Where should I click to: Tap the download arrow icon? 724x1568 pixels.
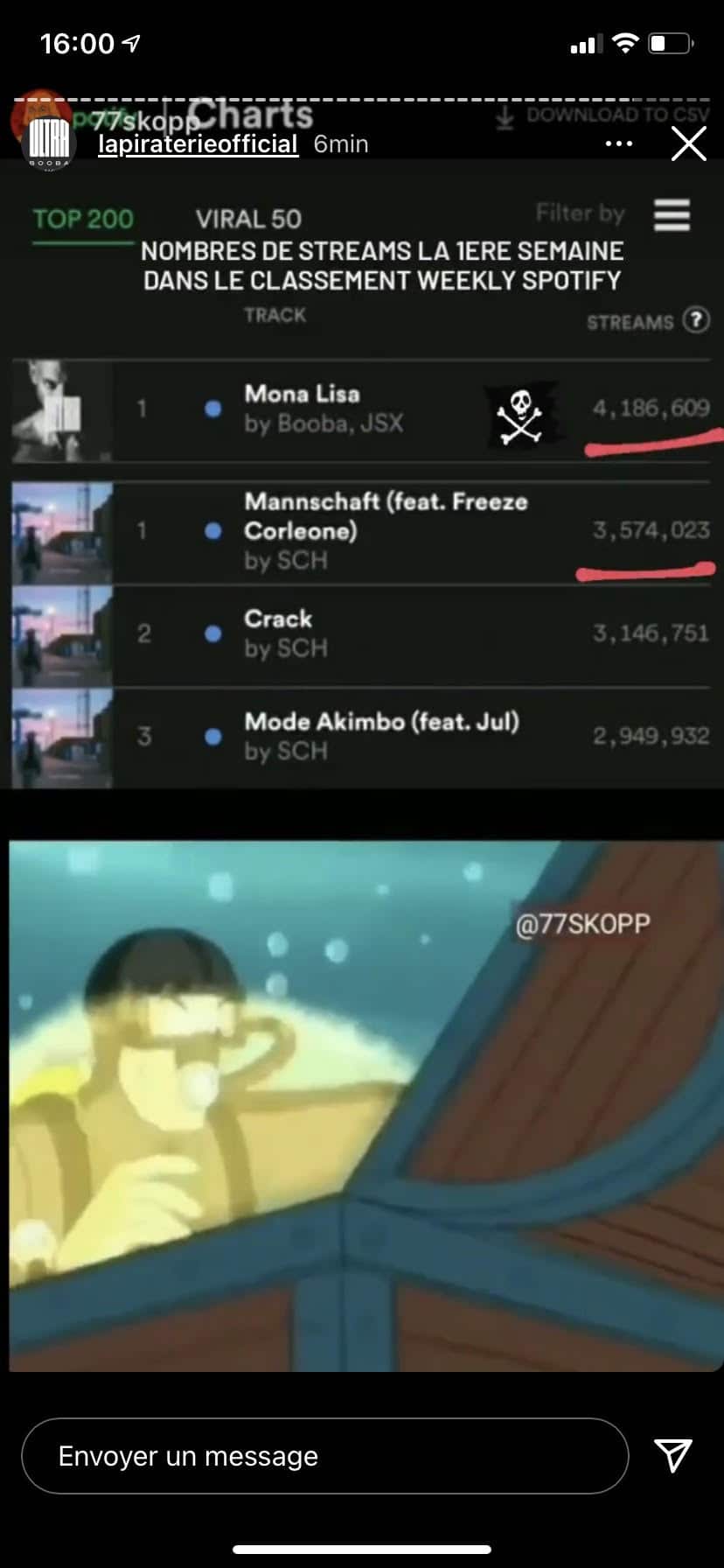pyautogui.click(x=505, y=116)
